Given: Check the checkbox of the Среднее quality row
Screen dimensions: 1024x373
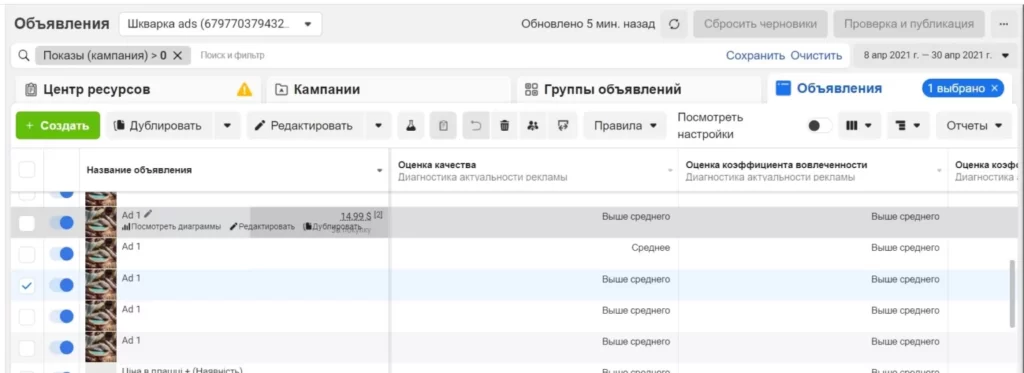Looking at the screenshot, I should (27, 254).
